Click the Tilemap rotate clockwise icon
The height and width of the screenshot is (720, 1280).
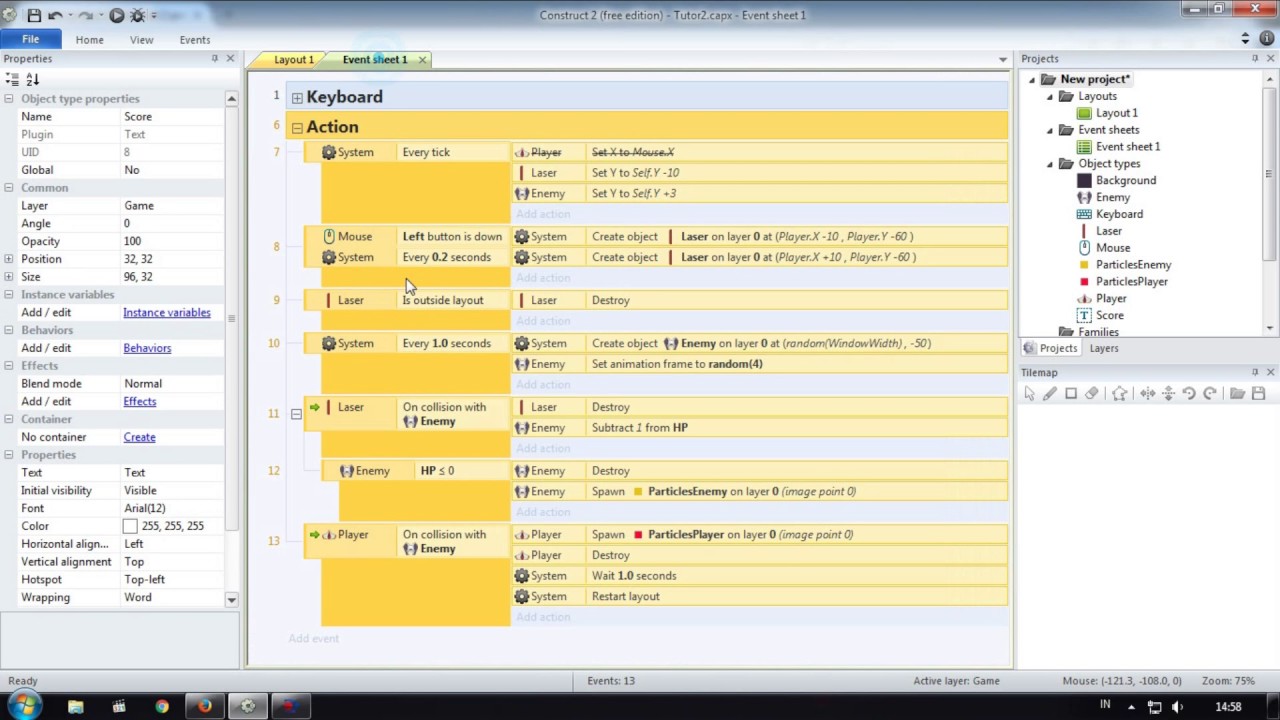point(1210,394)
